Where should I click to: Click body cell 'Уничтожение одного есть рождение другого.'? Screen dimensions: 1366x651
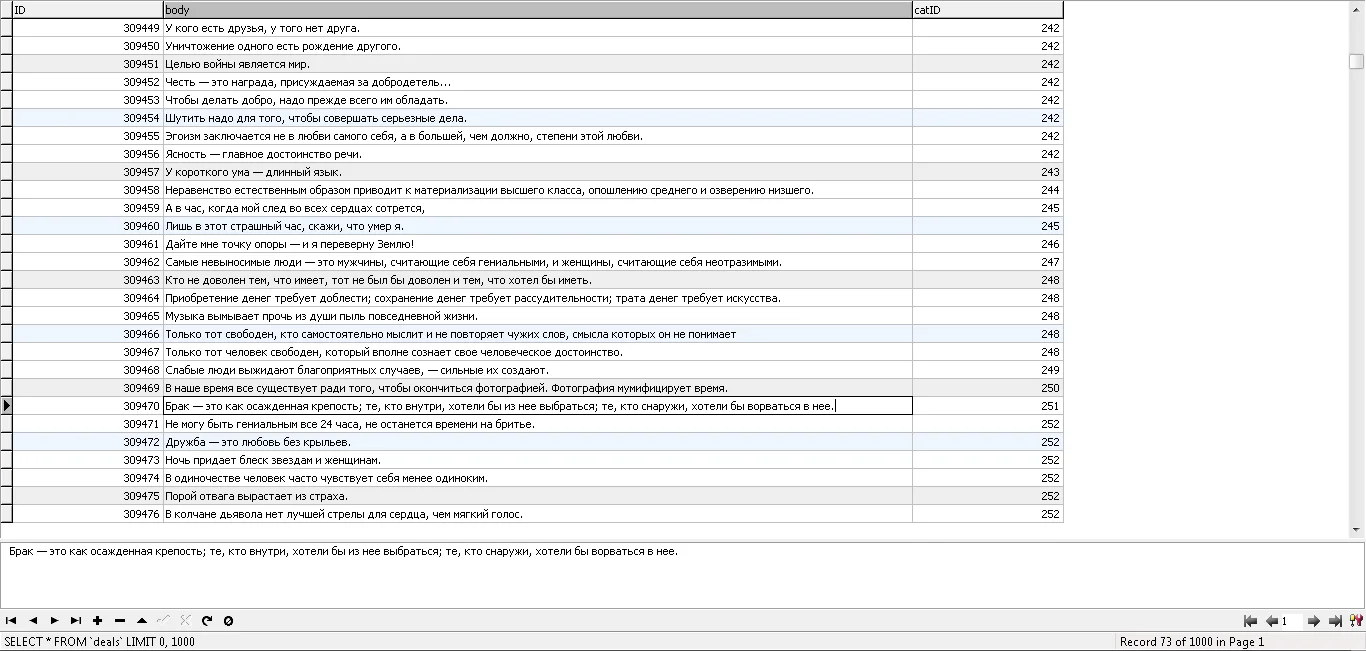[x=538, y=46]
